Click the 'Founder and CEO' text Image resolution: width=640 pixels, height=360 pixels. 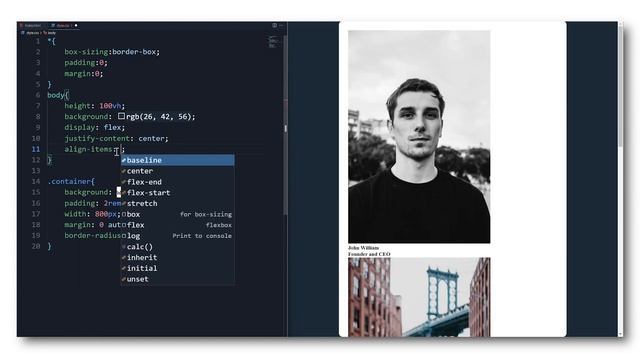point(369,254)
